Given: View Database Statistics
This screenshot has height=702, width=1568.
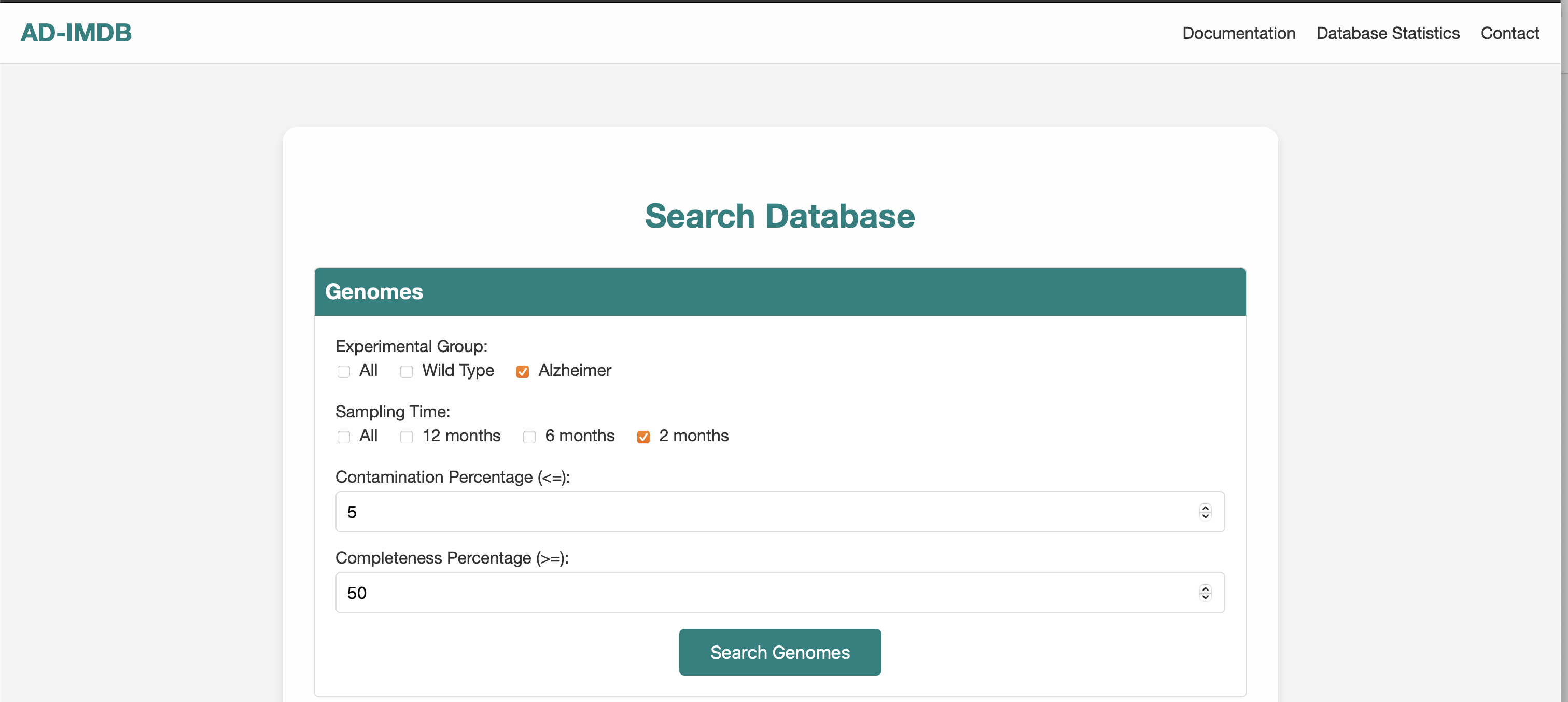Looking at the screenshot, I should point(1387,33).
